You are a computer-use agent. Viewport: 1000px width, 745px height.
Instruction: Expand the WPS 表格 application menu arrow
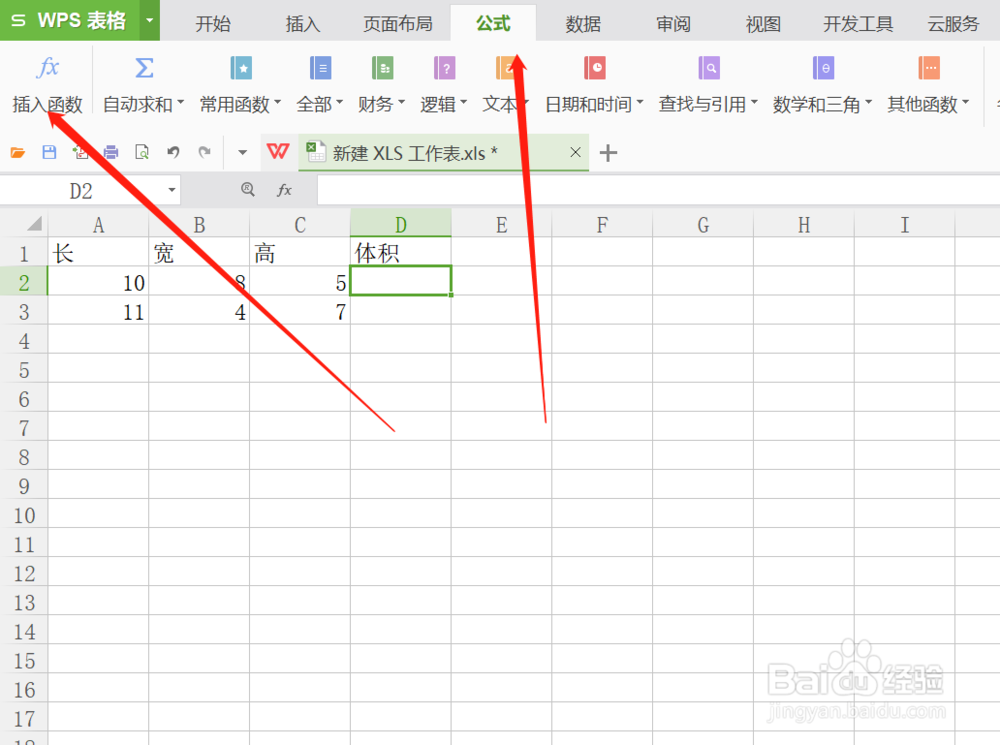150,20
